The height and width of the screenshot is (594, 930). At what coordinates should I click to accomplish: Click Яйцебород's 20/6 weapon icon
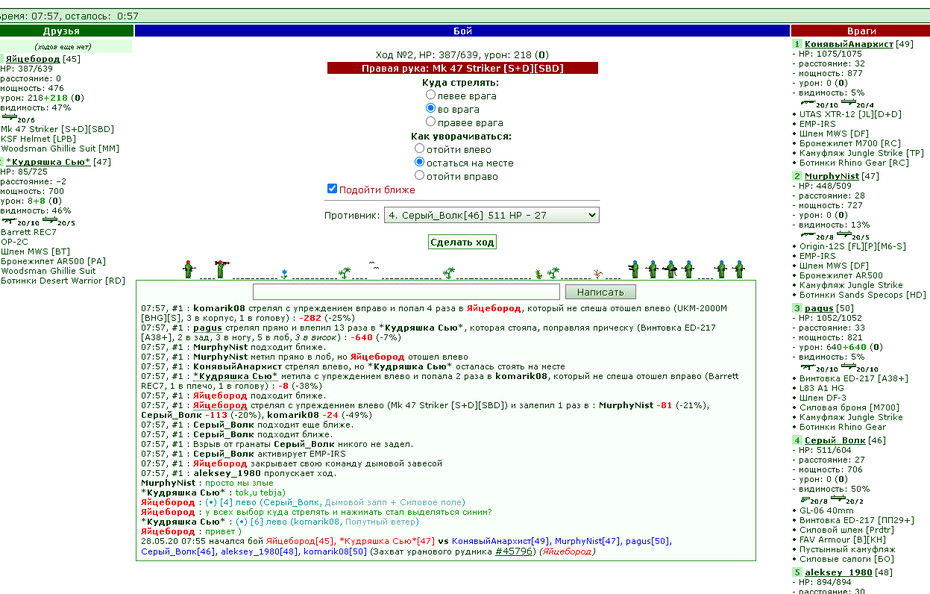point(9,117)
